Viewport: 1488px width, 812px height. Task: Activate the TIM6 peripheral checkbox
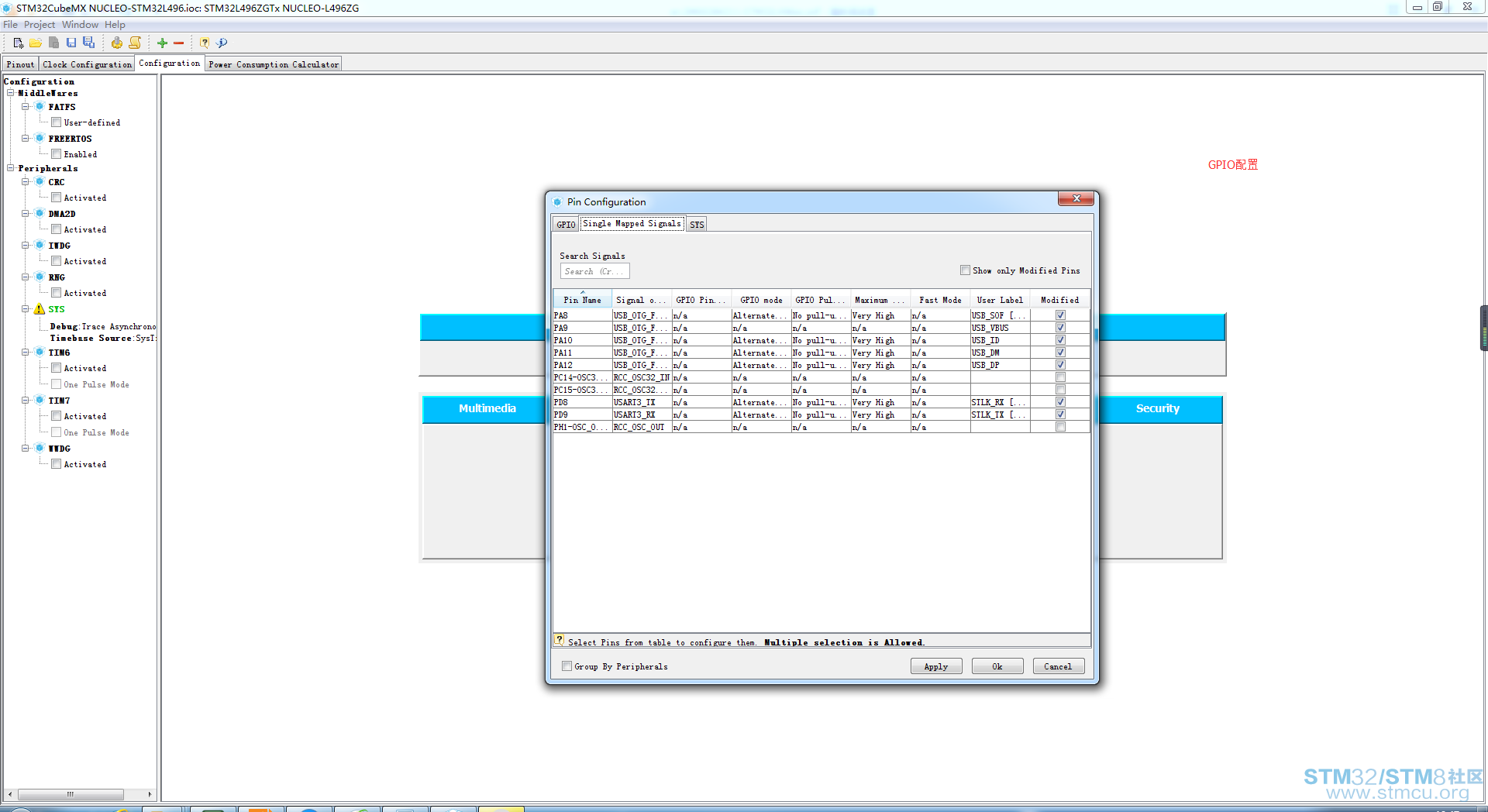[57, 368]
